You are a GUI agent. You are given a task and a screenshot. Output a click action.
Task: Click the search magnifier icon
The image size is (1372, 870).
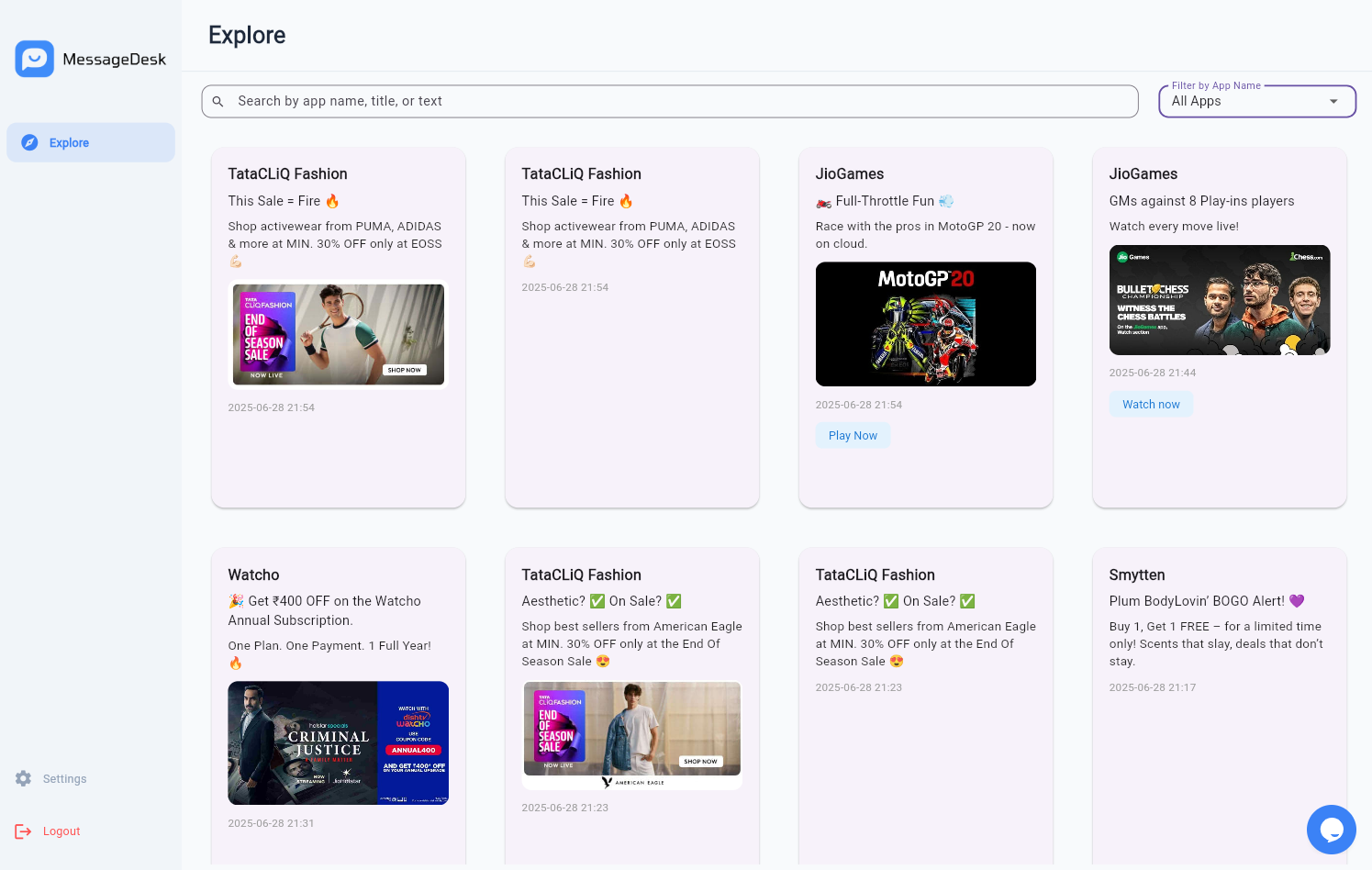click(x=218, y=101)
